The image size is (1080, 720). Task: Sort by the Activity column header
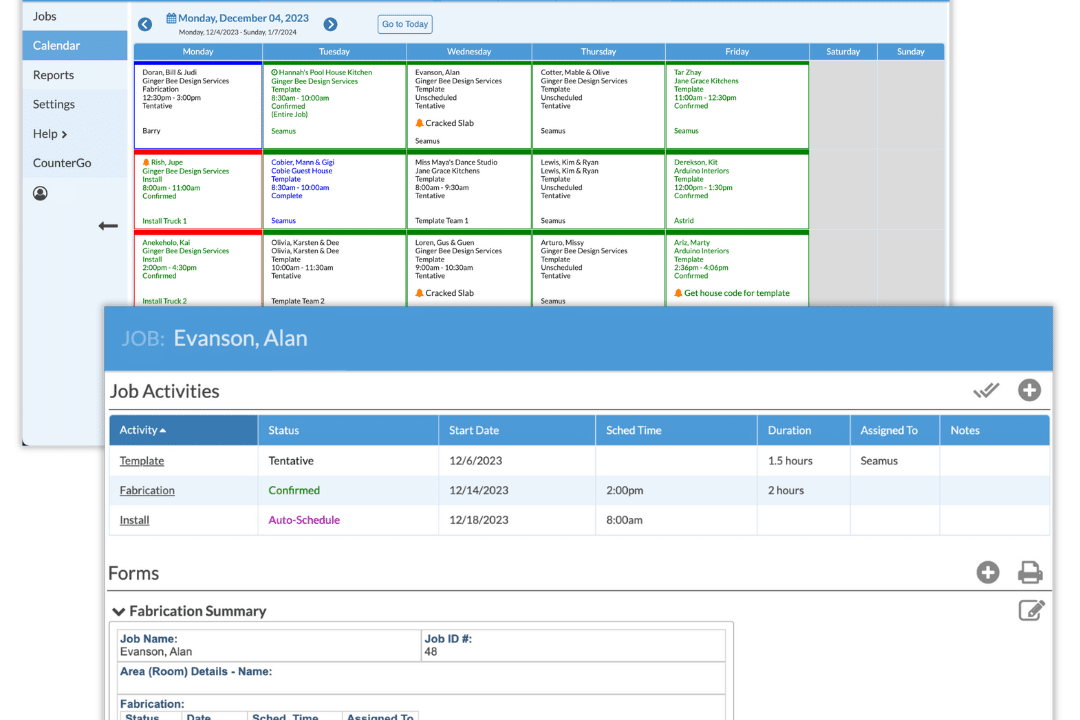(143, 430)
